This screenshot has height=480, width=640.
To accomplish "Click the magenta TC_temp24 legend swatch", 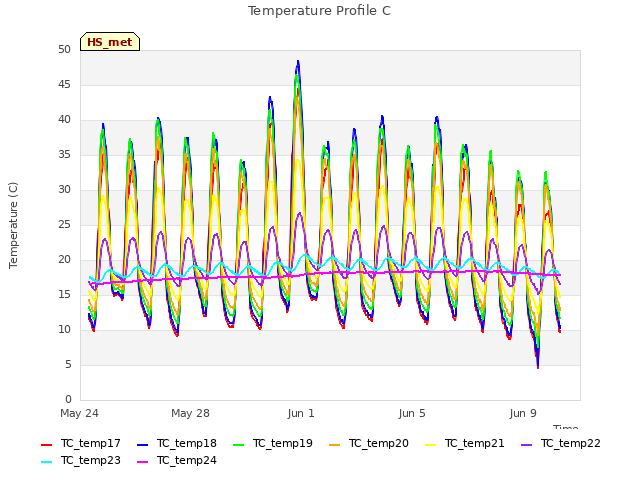I will 142,462.
